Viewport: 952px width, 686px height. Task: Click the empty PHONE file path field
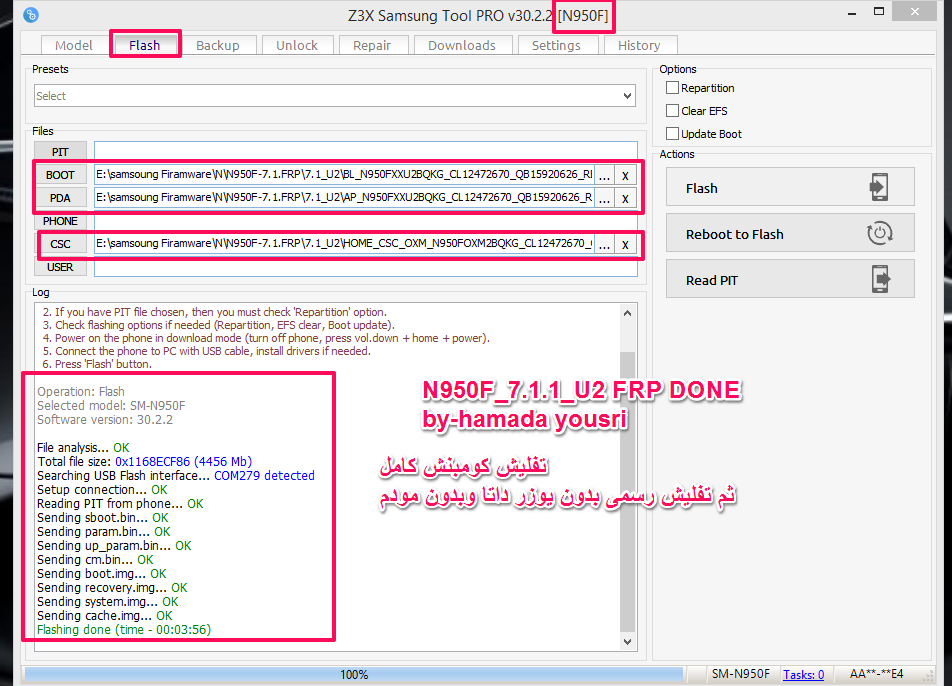click(x=366, y=221)
